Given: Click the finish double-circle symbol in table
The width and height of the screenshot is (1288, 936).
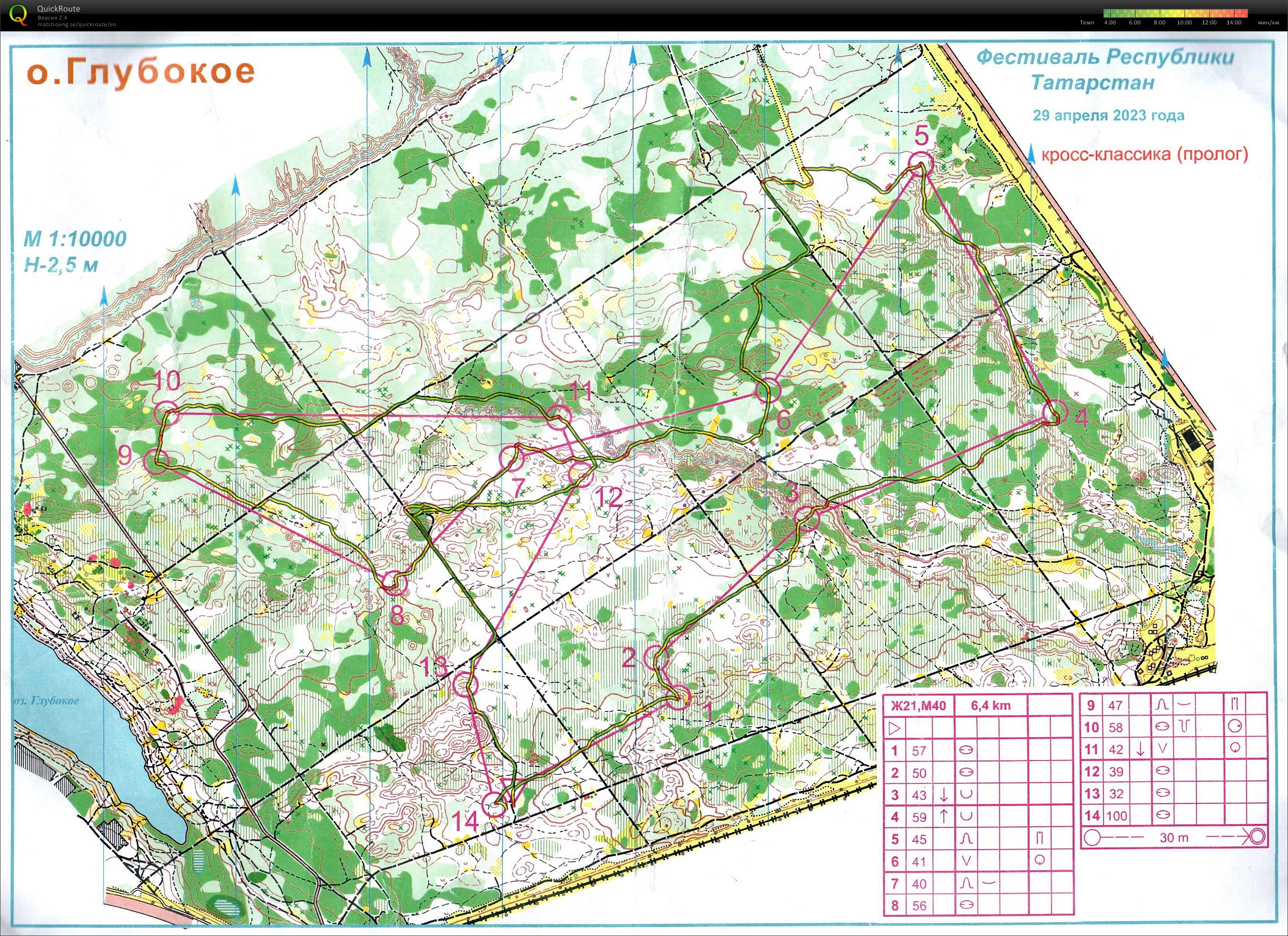Looking at the screenshot, I should click(x=1257, y=837).
